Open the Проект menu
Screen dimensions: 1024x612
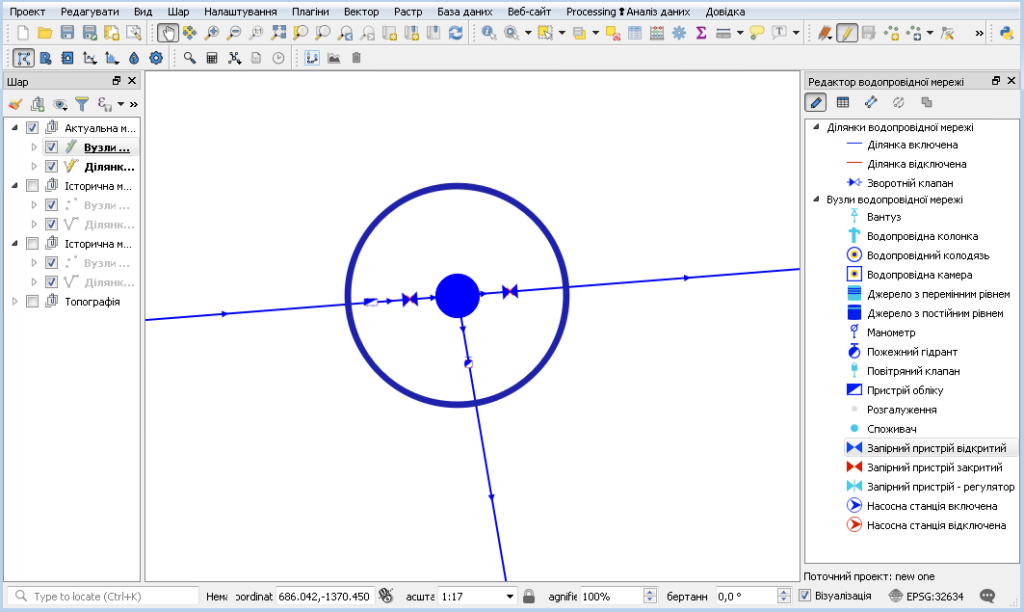tap(27, 12)
